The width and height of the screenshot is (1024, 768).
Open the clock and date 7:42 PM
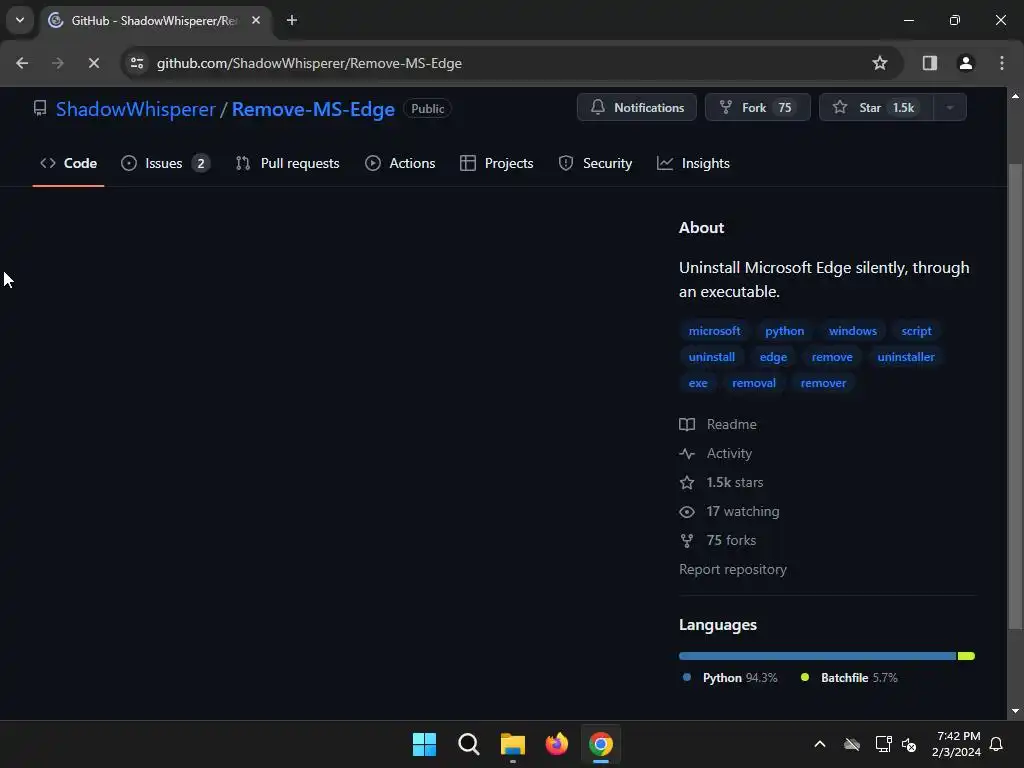coord(957,744)
